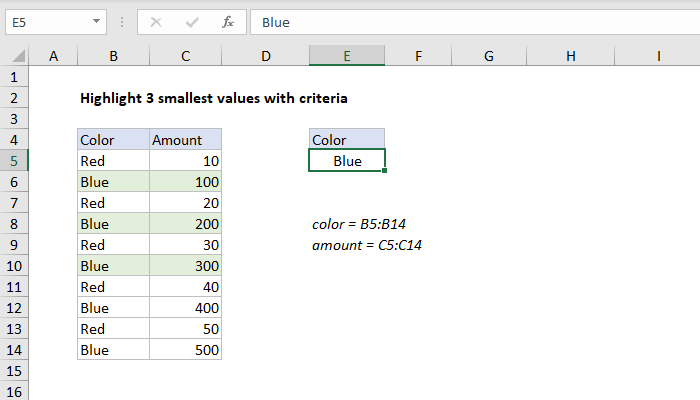This screenshot has height=400, width=700.
Task: Select row 10 header
Action: 14,266
